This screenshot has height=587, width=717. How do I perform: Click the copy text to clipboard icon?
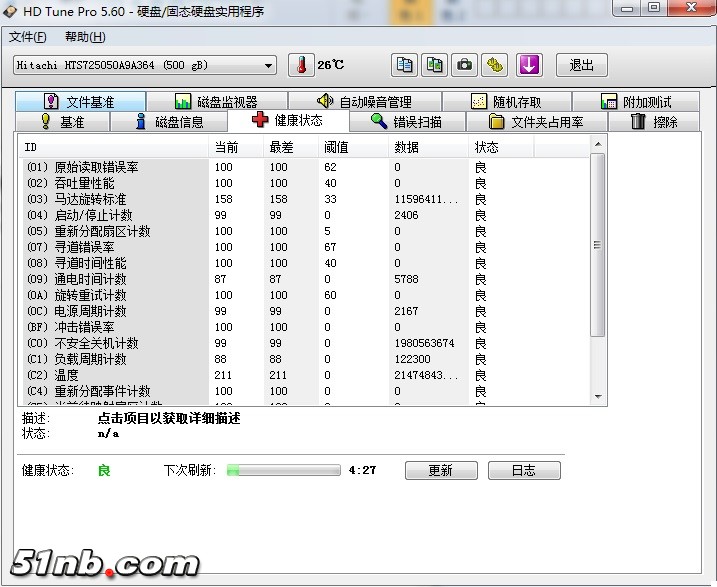pyautogui.click(x=404, y=65)
